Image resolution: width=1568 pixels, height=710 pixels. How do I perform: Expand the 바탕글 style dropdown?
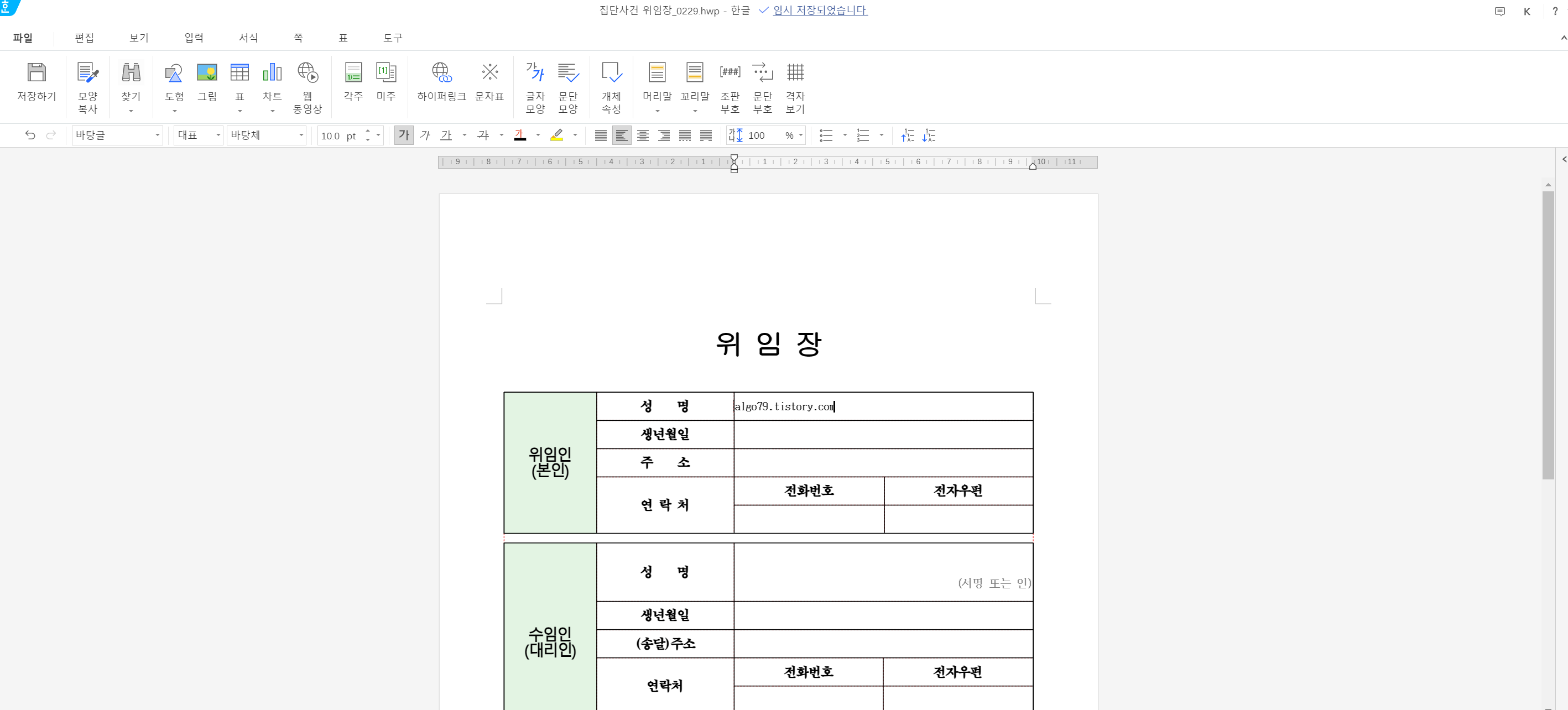pos(157,135)
